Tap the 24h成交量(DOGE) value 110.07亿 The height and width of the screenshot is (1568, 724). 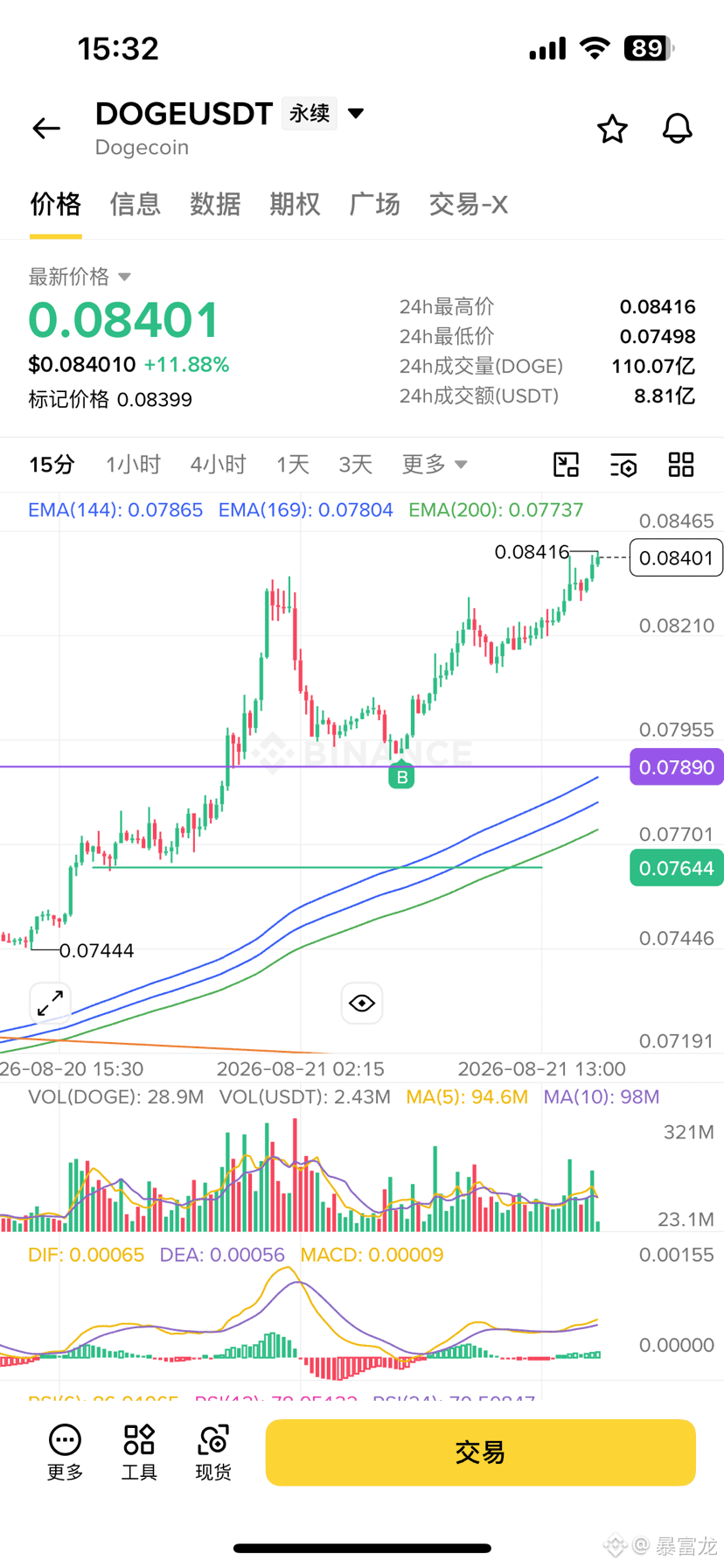pyautogui.click(x=653, y=367)
